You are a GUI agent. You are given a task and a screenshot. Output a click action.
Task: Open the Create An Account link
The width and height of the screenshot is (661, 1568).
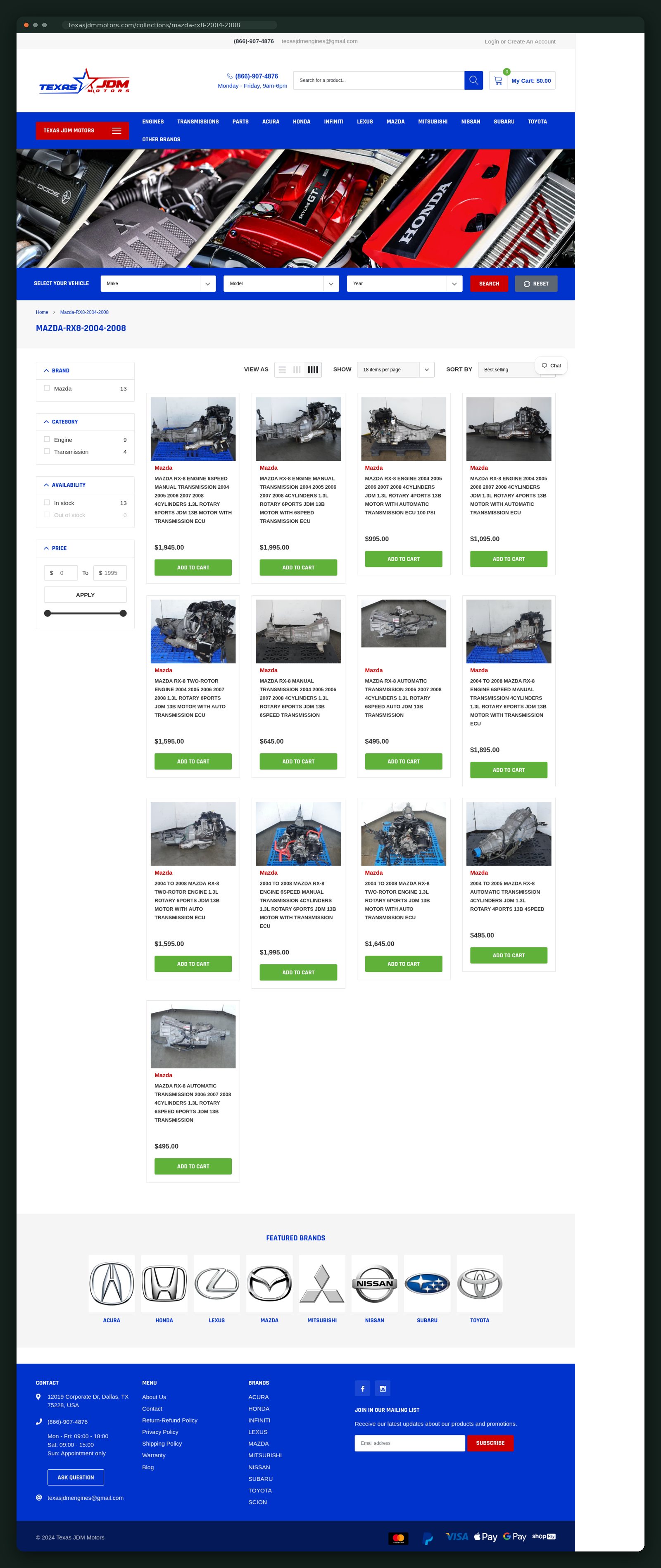(x=531, y=41)
